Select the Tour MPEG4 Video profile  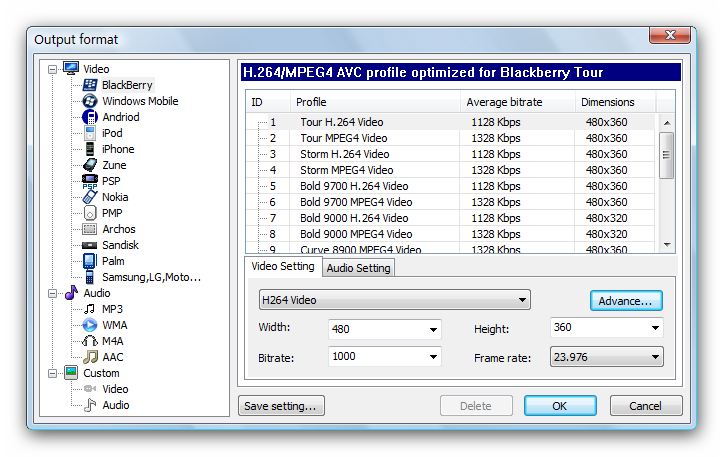click(450, 138)
